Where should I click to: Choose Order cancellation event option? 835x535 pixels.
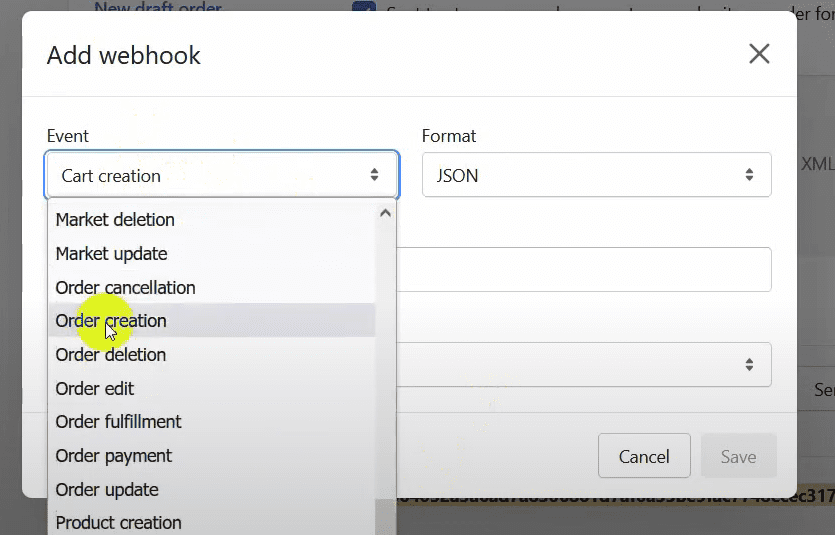click(x=125, y=288)
